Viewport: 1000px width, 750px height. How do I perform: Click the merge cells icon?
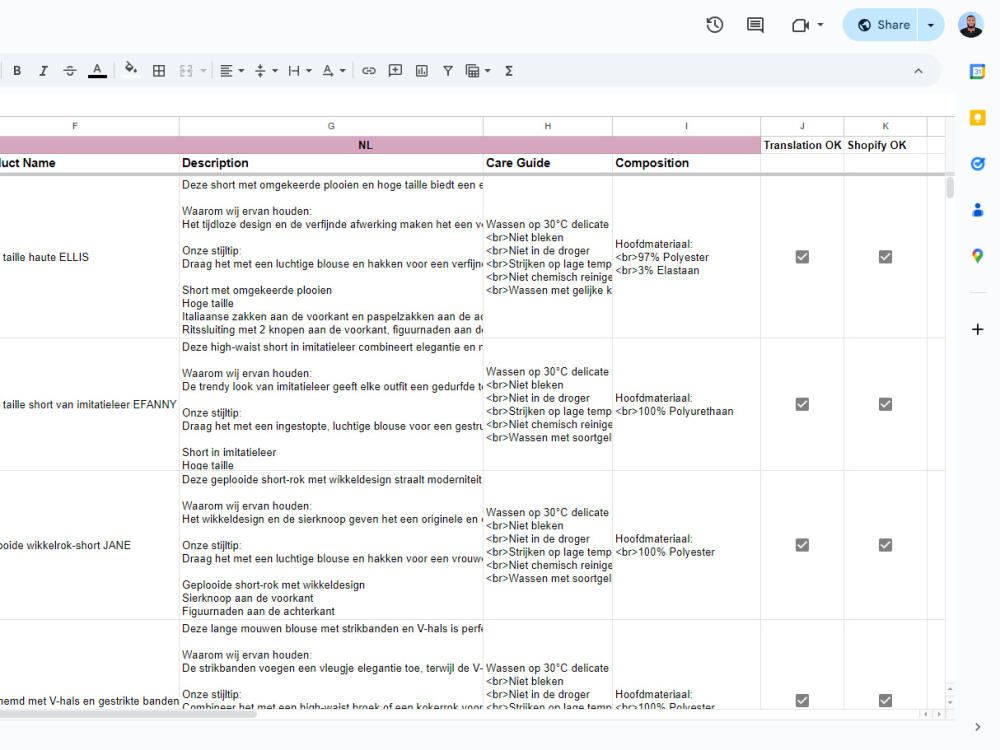tap(186, 71)
